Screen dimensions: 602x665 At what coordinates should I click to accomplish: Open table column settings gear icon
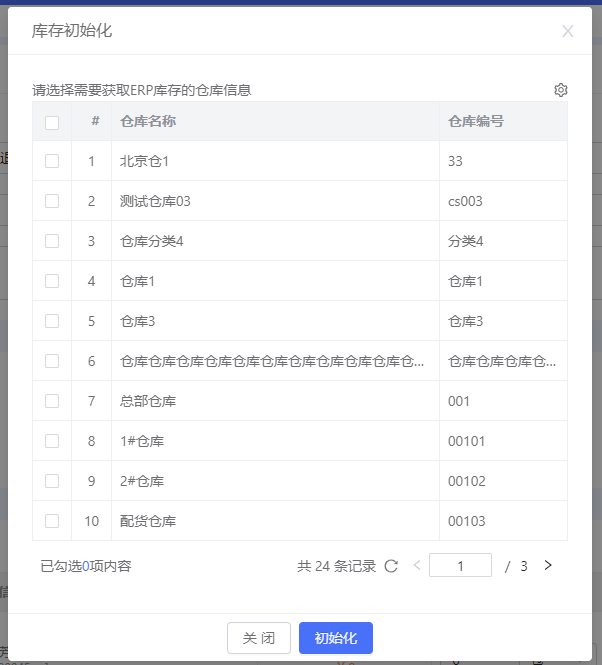560,90
